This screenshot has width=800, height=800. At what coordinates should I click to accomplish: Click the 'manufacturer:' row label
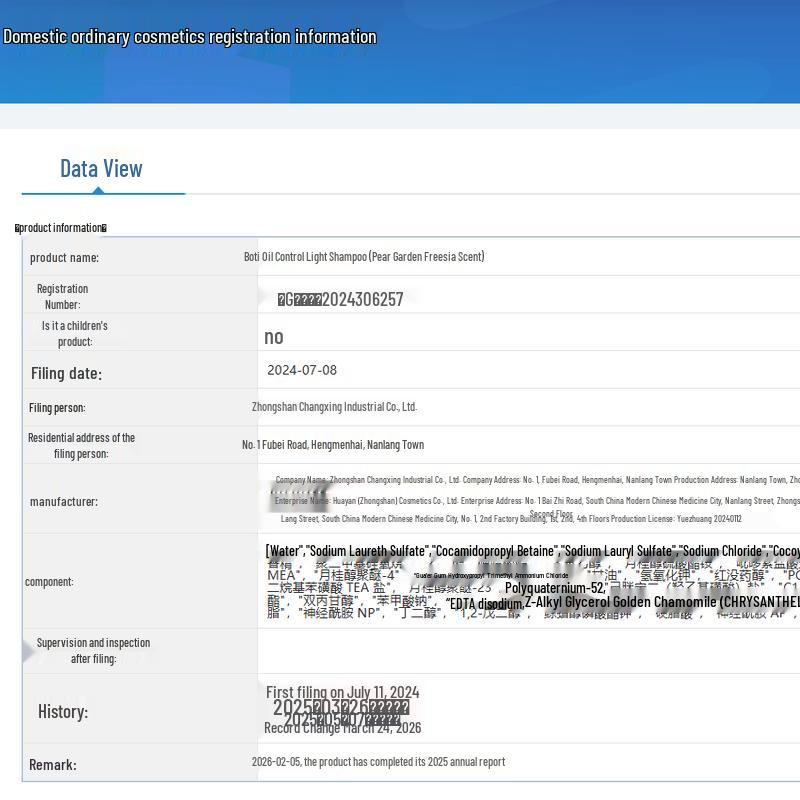click(x=64, y=502)
